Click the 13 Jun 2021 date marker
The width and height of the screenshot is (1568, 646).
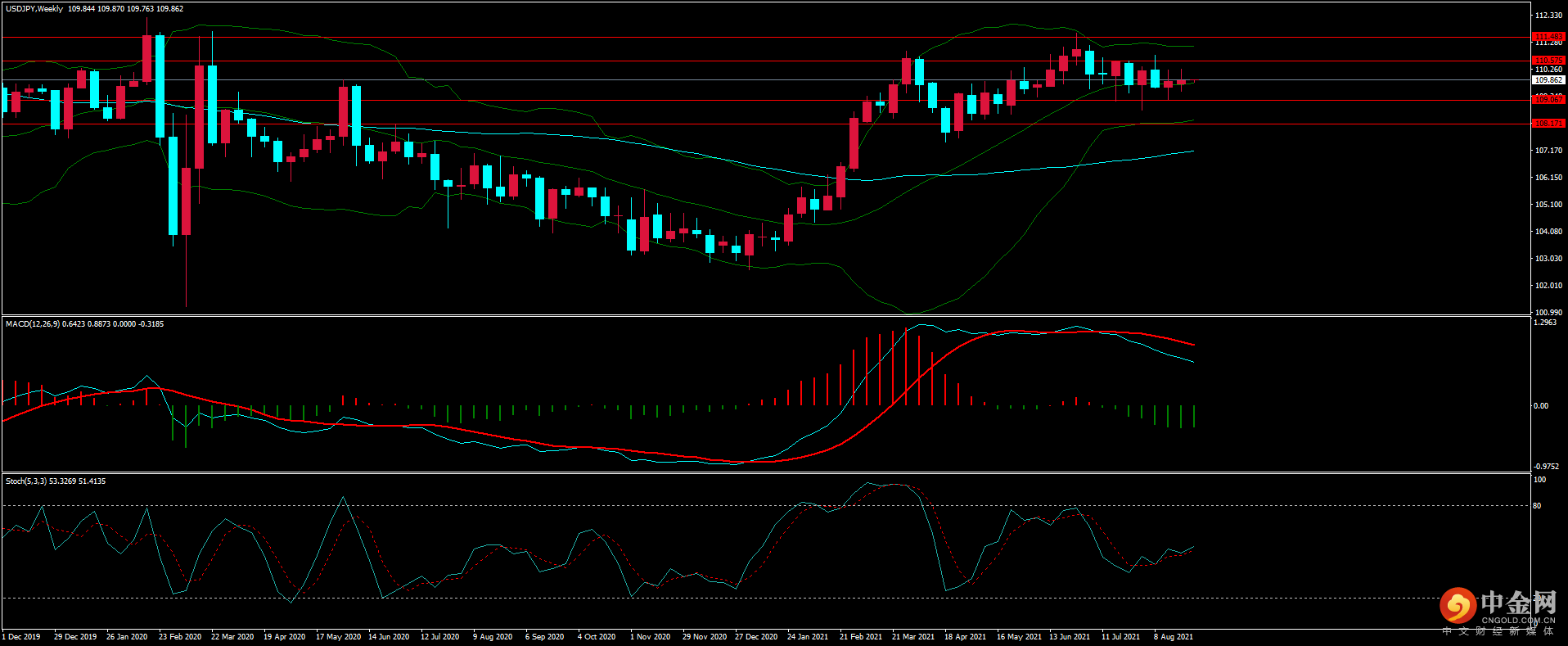pos(1070,637)
